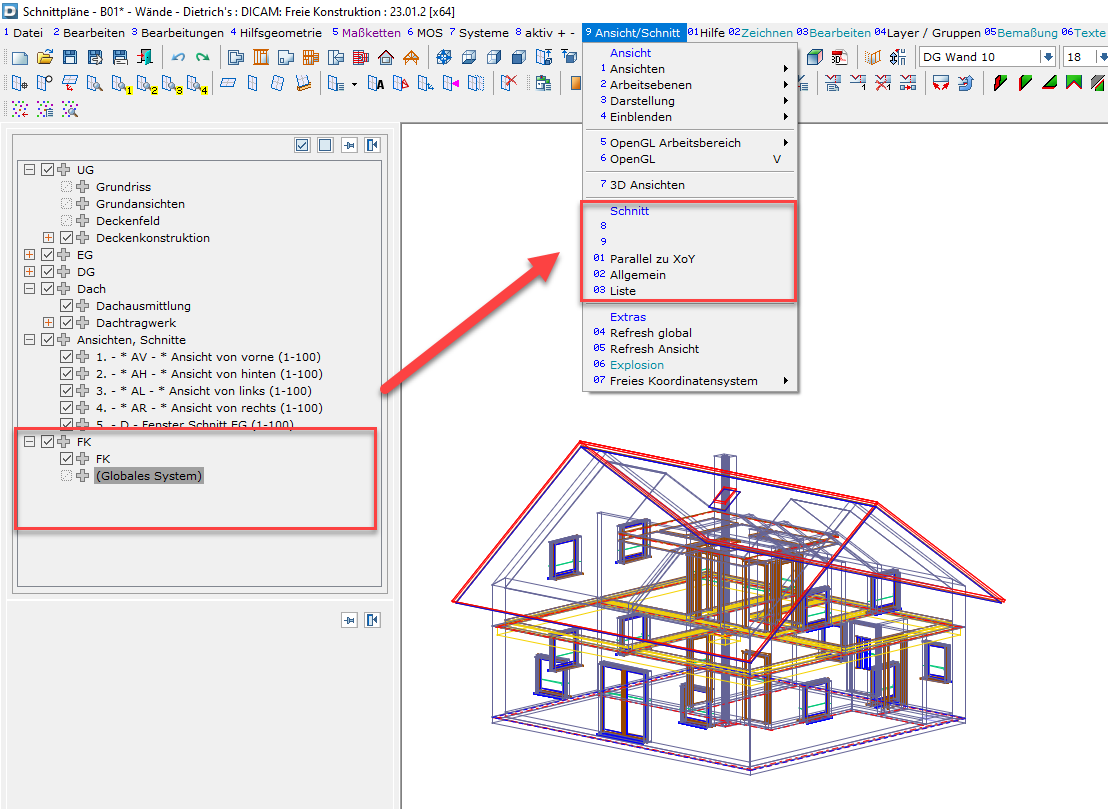1108x809 pixels.
Task: Click the 3D PDF export icon
Action: tap(840, 57)
